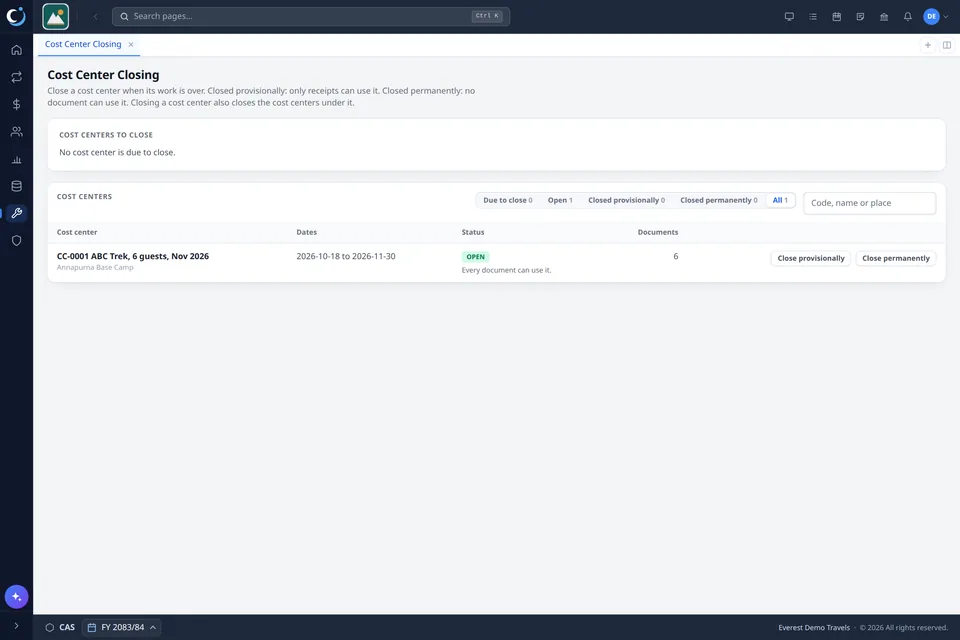Click the Annapurna Base Camp place text
The height and width of the screenshot is (640, 960).
tap(95, 268)
